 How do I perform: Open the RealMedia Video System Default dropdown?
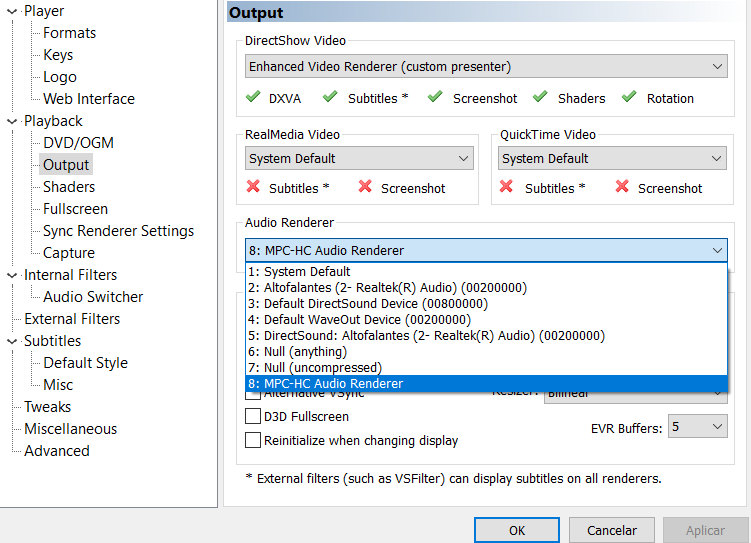pyautogui.click(x=360, y=159)
